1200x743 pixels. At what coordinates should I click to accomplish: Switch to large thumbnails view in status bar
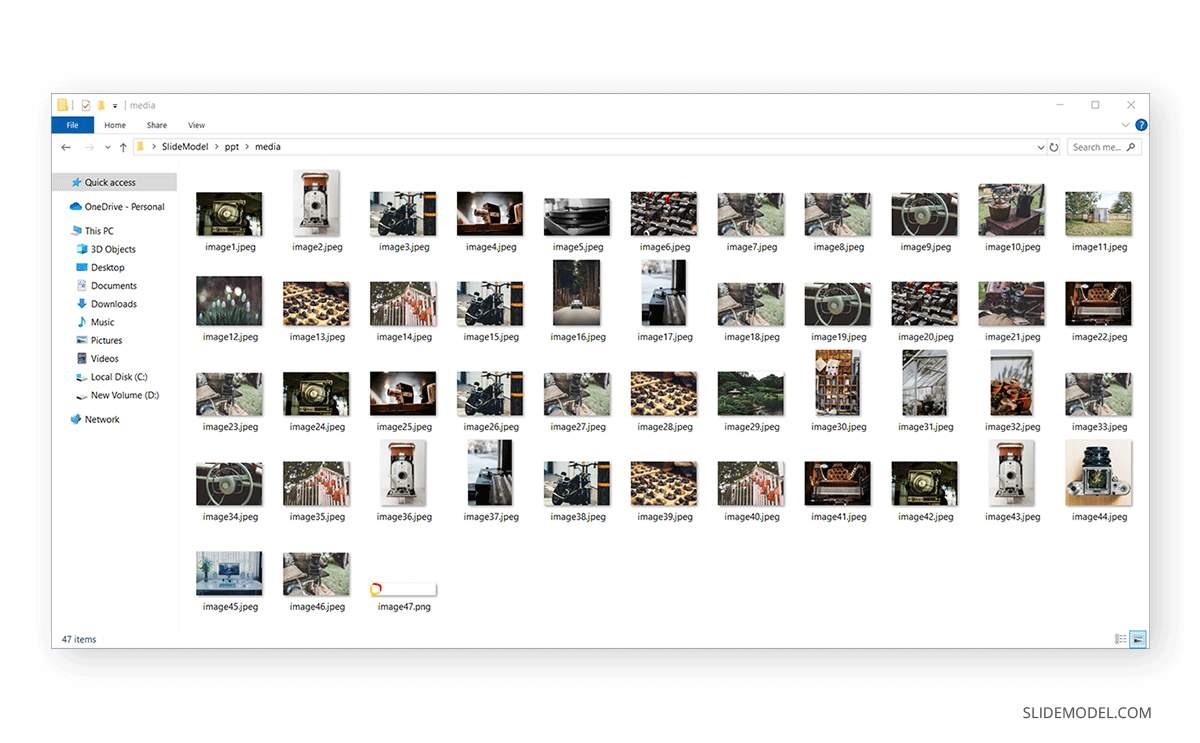1138,639
